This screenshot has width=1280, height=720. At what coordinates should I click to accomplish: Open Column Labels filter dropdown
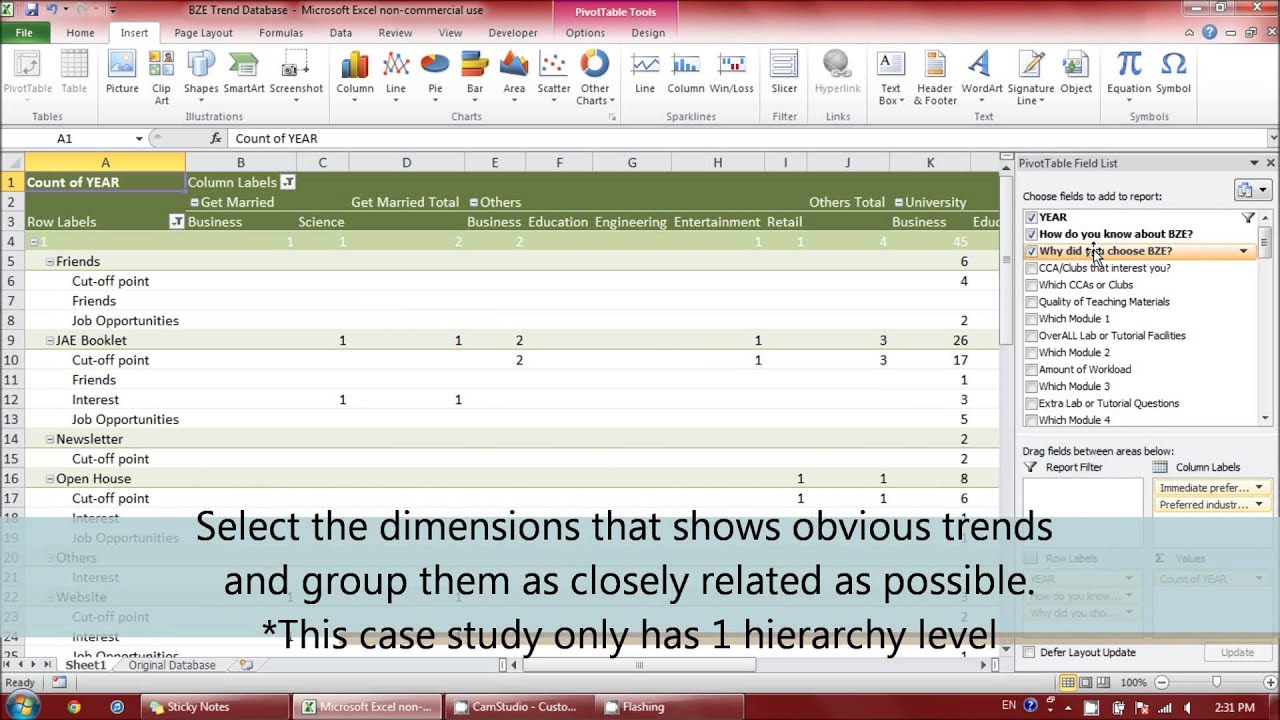pyautogui.click(x=288, y=182)
